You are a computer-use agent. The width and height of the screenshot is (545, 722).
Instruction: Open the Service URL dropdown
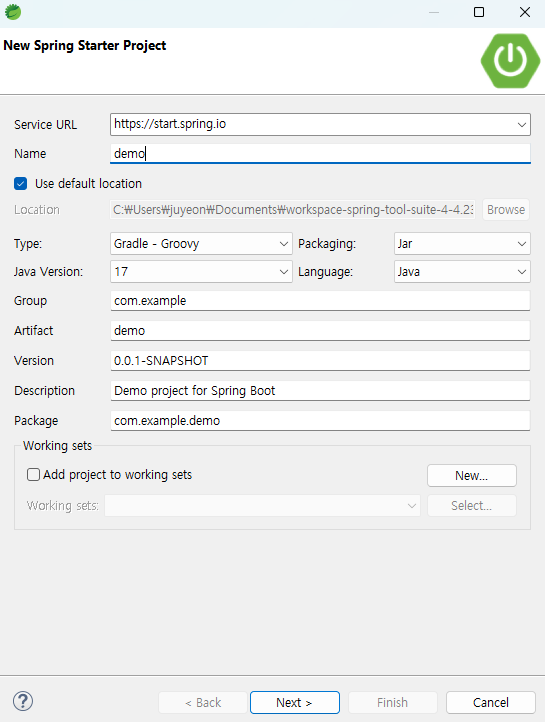(x=522, y=125)
